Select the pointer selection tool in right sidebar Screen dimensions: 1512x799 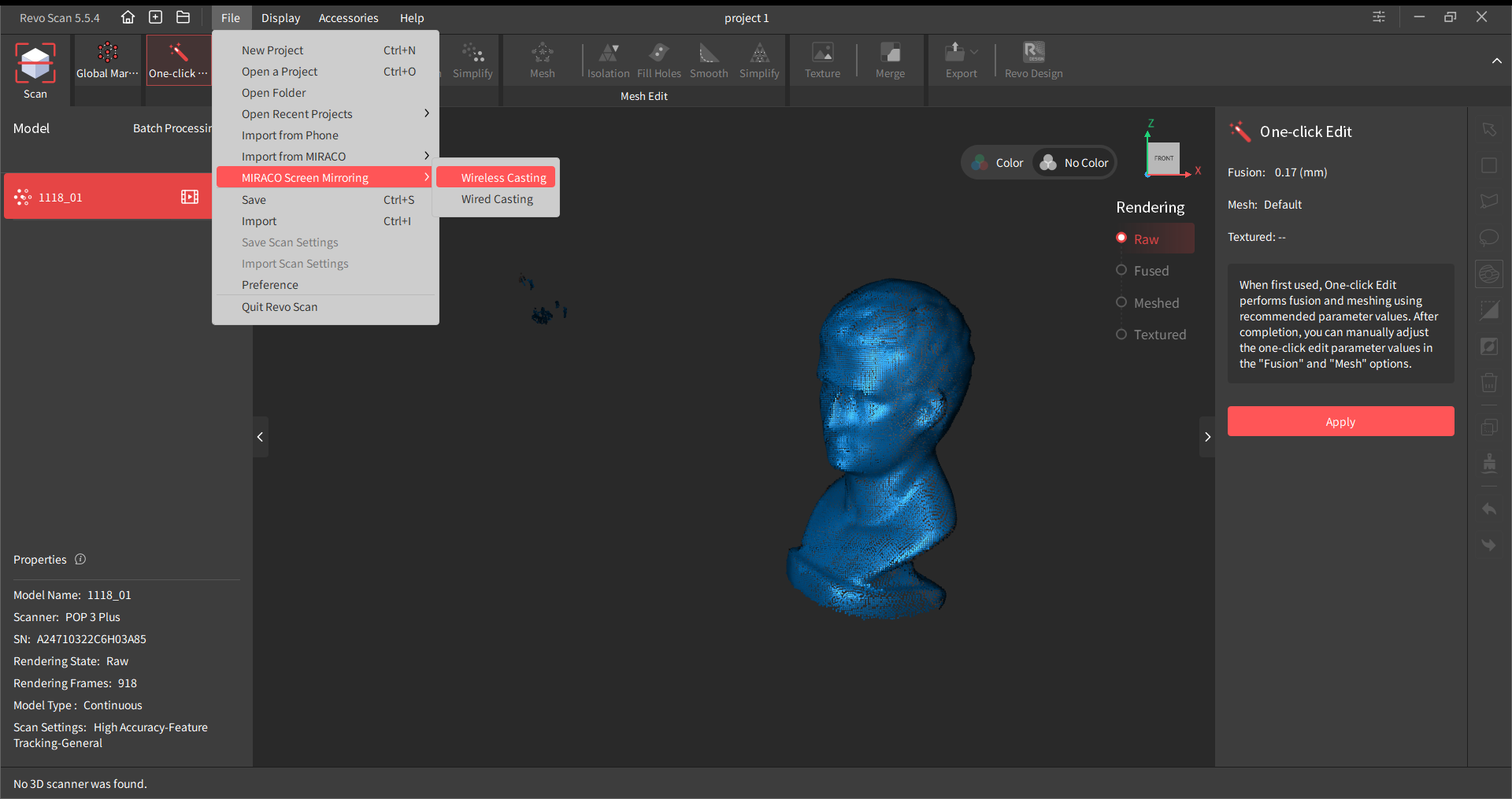coord(1488,129)
